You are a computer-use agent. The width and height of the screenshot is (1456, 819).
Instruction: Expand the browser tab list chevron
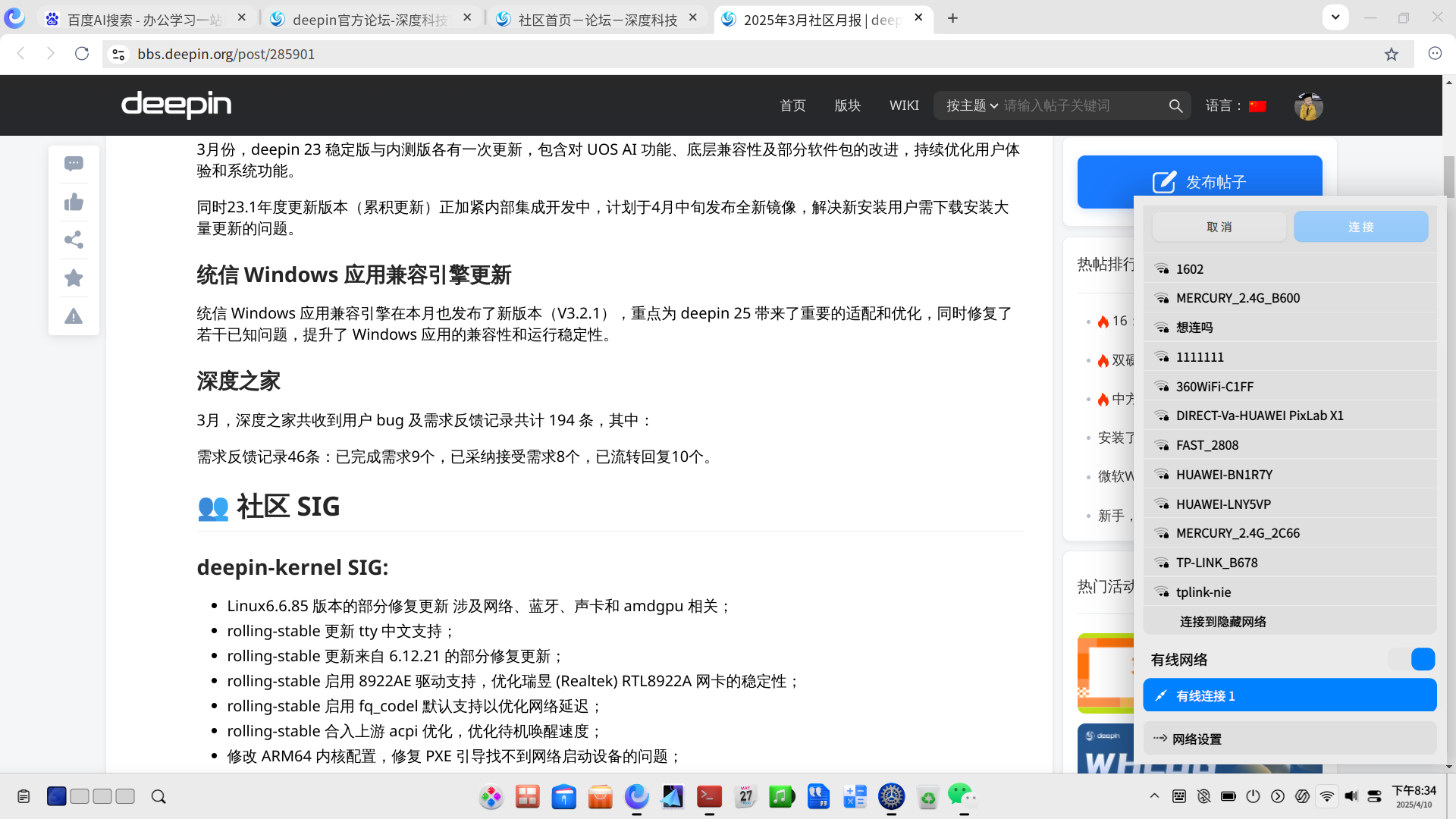(x=1335, y=17)
